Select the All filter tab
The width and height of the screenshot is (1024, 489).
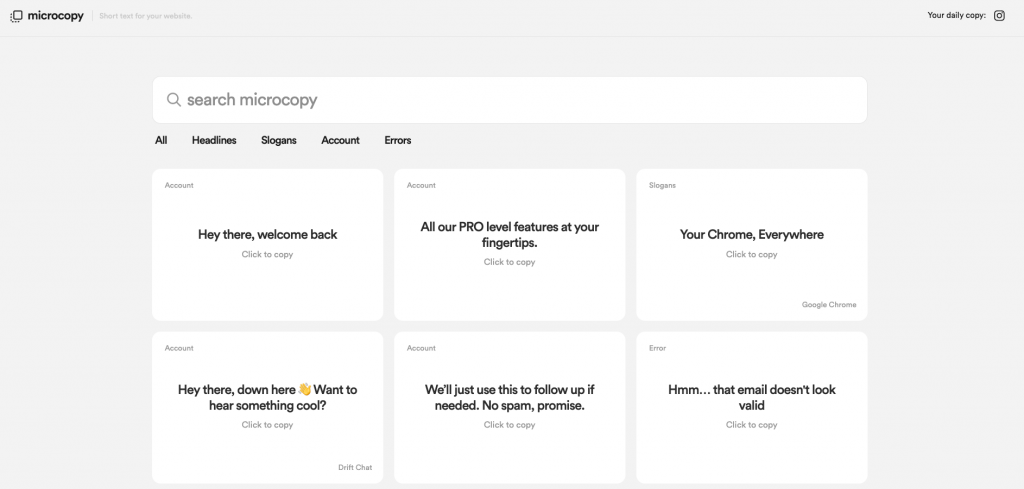click(161, 140)
